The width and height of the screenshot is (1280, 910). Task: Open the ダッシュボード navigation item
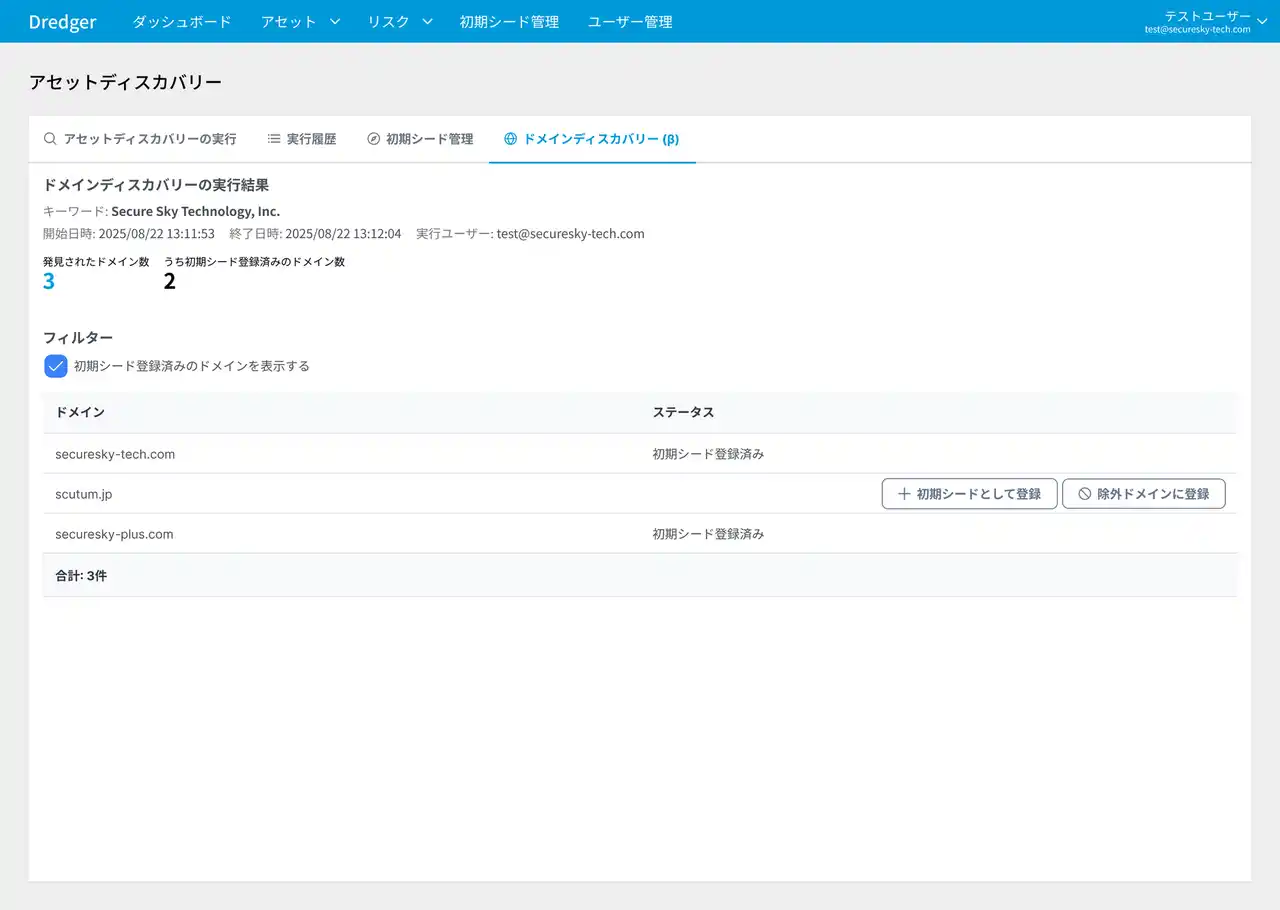point(181,21)
